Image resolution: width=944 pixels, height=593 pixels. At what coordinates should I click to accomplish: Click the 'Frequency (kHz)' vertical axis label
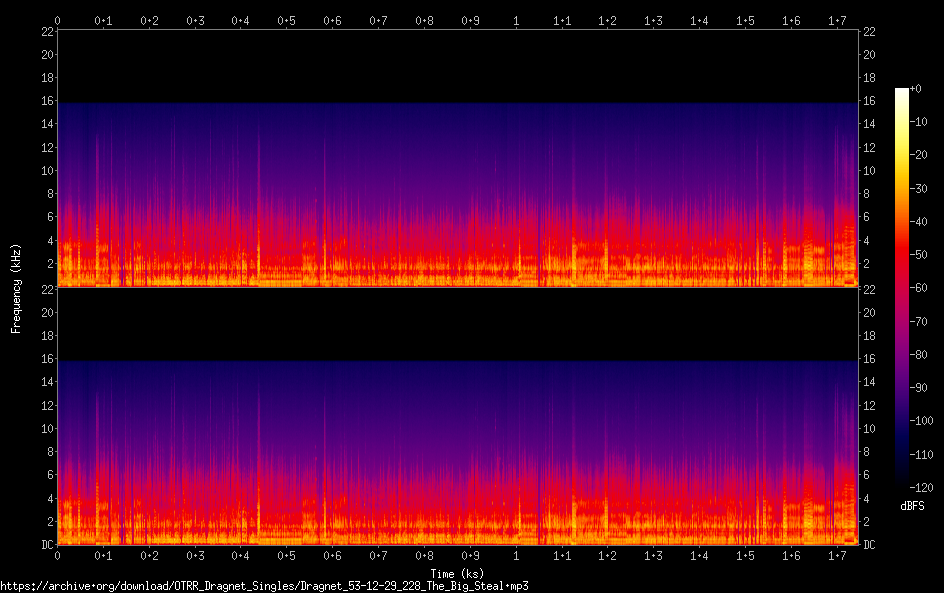point(16,287)
